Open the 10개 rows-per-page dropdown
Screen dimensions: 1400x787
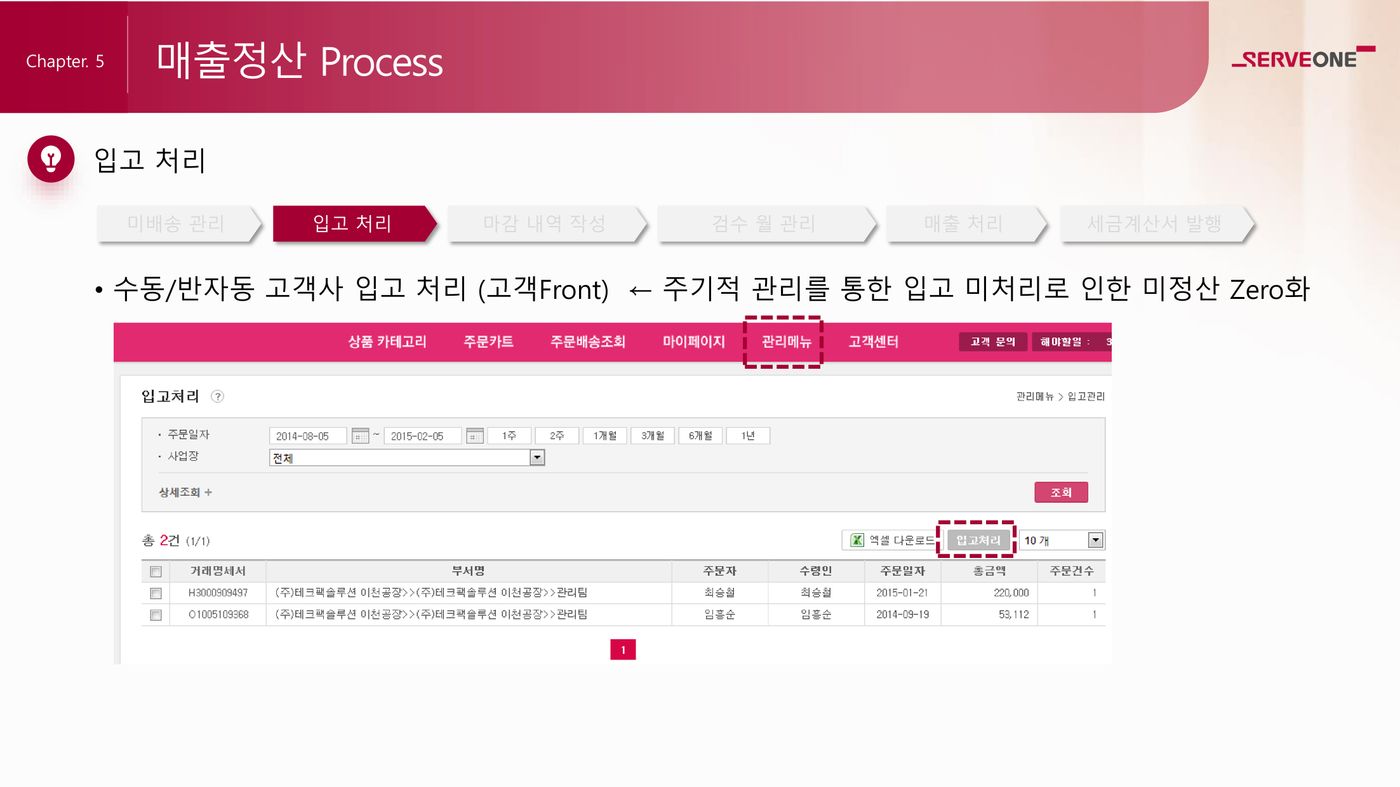tap(1095, 540)
